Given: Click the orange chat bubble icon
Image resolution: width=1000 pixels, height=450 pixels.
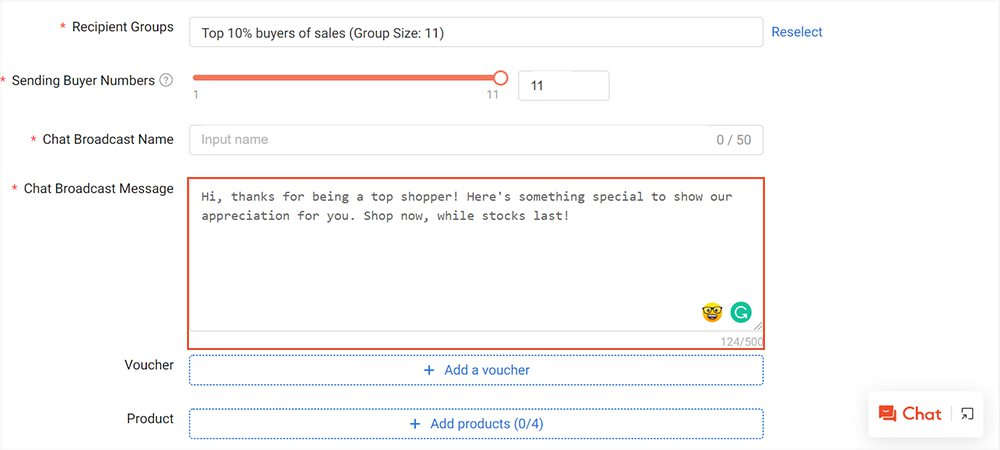Looking at the screenshot, I should tap(887, 414).
